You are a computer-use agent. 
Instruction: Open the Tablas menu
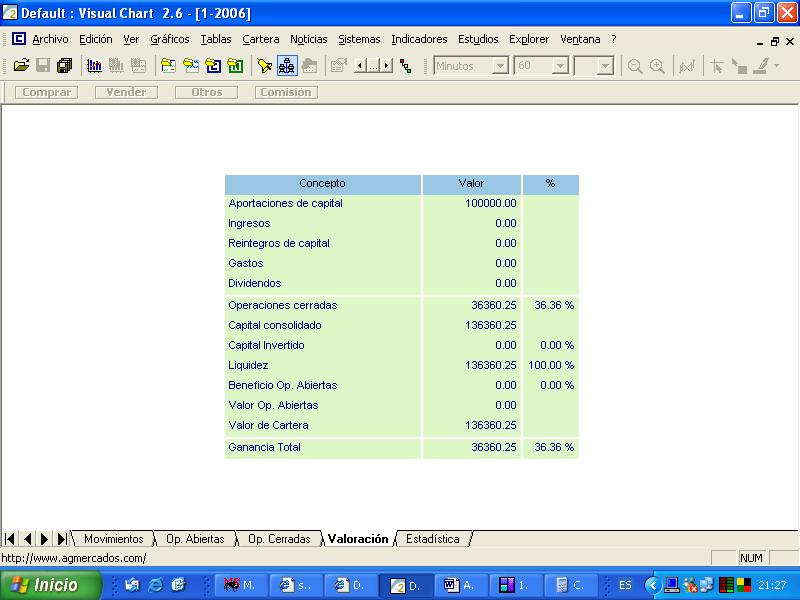(x=216, y=39)
